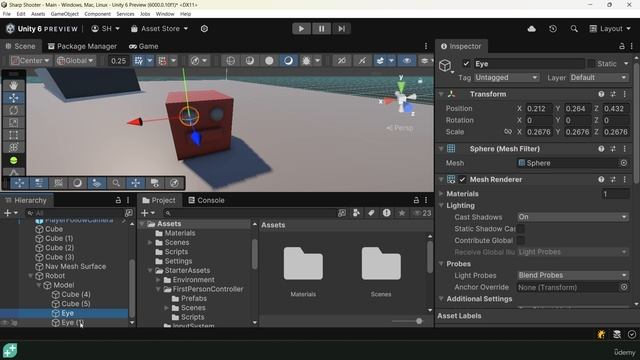Viewport: 640px width, 360px height.
Task: Click the Scale Z value field
Action: (616, 132)
